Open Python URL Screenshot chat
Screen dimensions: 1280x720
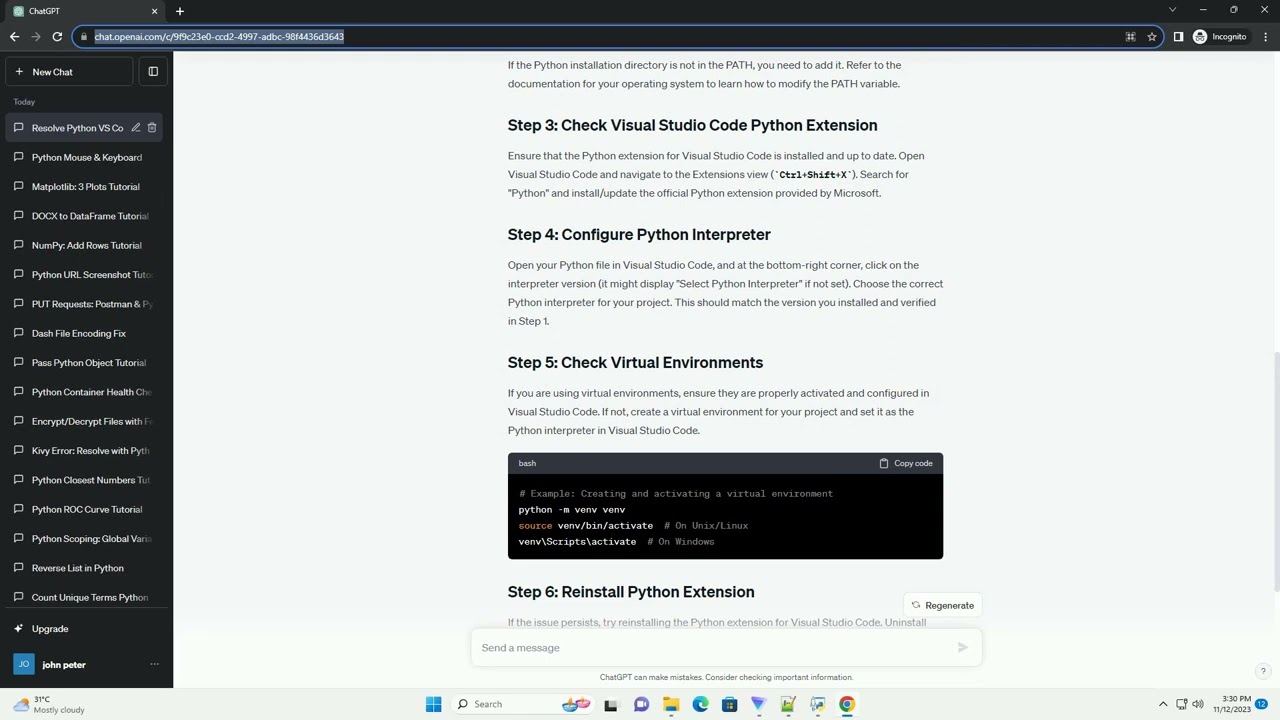86,275
